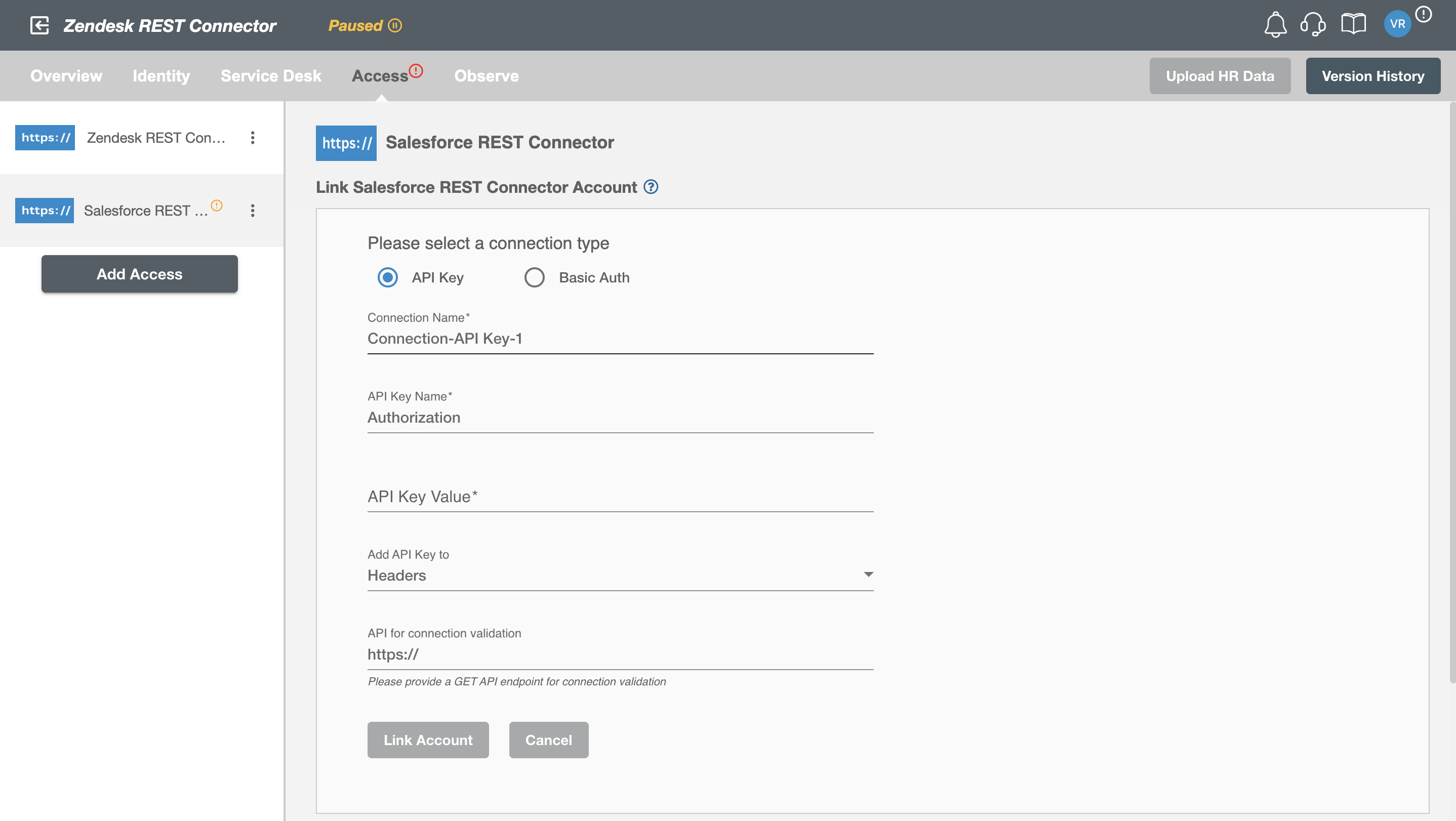Click the Link Salesforce REST Connector Account heading
The height and width of the screenshot is (821, 1456).
[x=476, y=187]
